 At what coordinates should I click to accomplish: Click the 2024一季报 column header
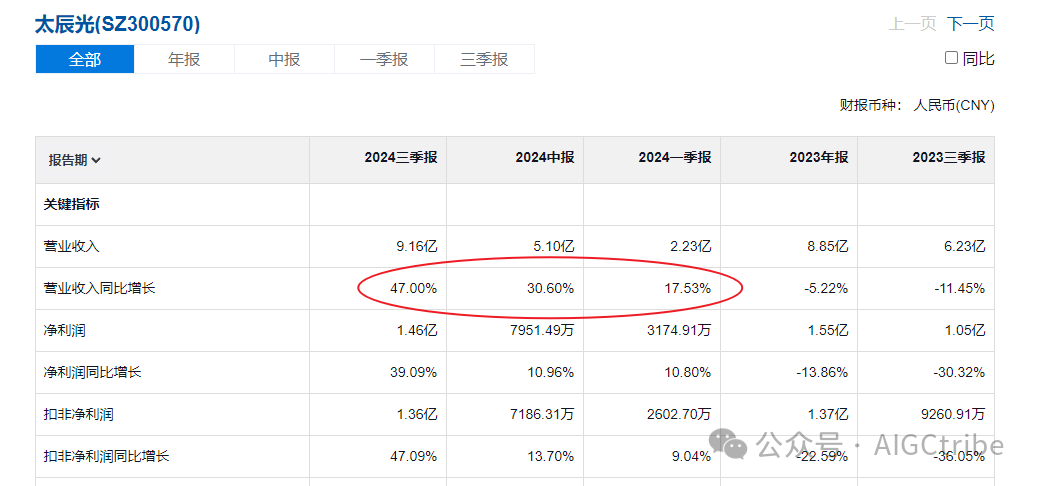[x=675, y=157]
